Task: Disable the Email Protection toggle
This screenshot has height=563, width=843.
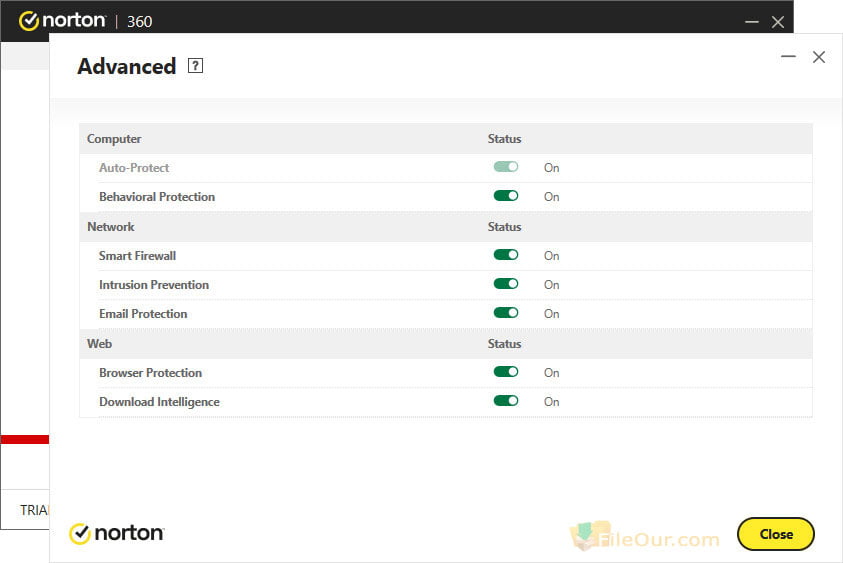Action: [506, 314]
